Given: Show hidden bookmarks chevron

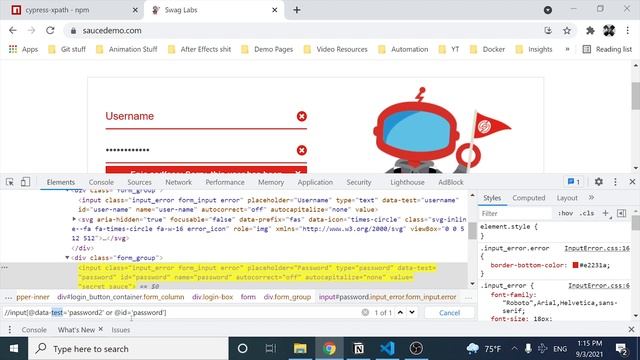Looking at the screenshot, I should 567,49.
